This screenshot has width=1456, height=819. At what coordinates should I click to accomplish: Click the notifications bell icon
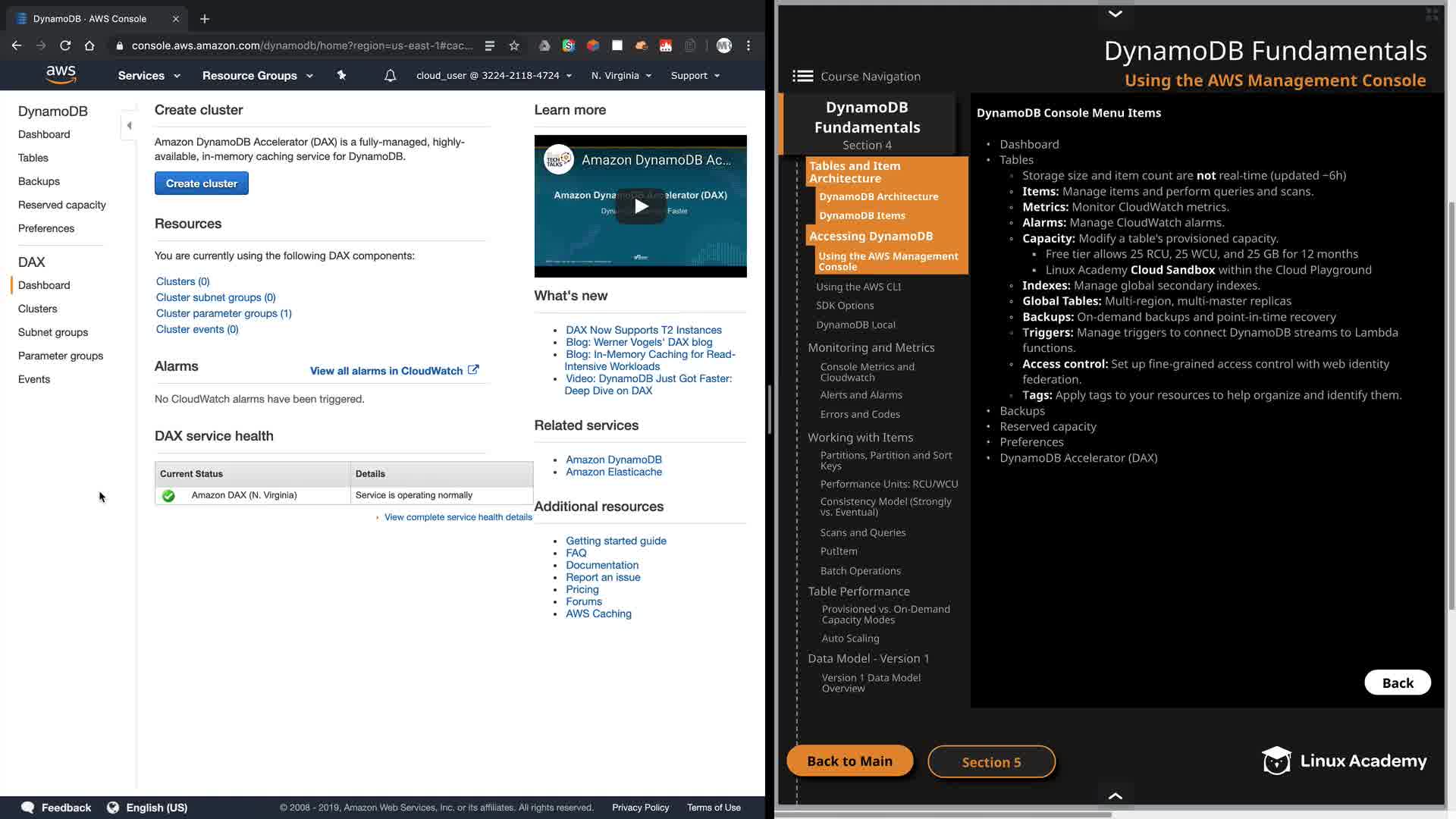pyautogui.click(x=390, y=76)
